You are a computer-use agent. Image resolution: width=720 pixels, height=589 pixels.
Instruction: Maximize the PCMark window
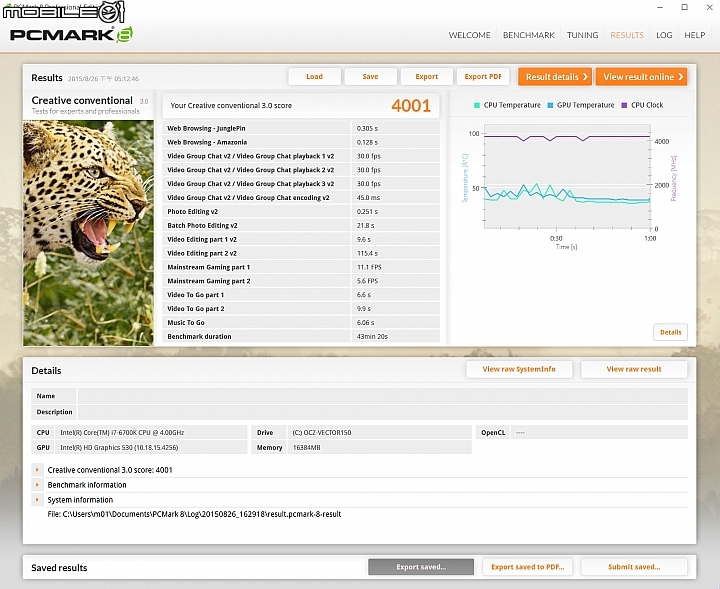click(685, 7)
